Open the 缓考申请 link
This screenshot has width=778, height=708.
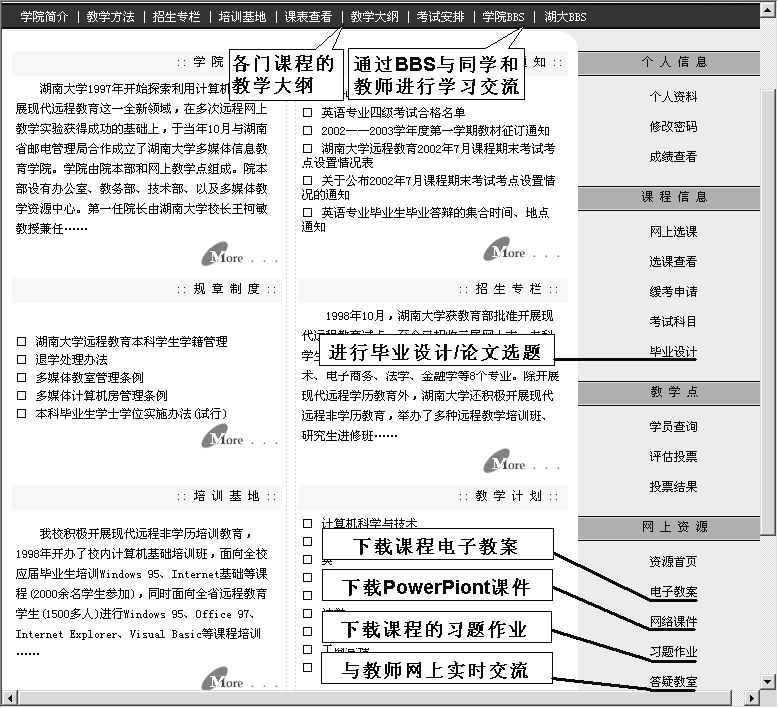[673, 291]
